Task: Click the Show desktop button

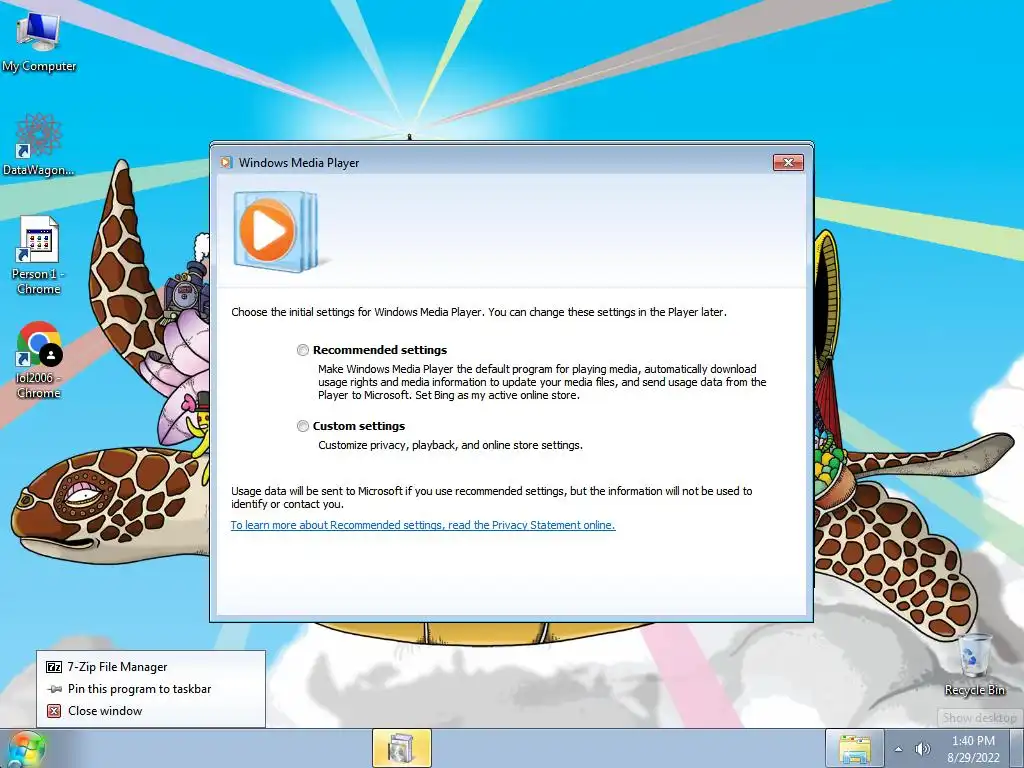Action: 1017,749
